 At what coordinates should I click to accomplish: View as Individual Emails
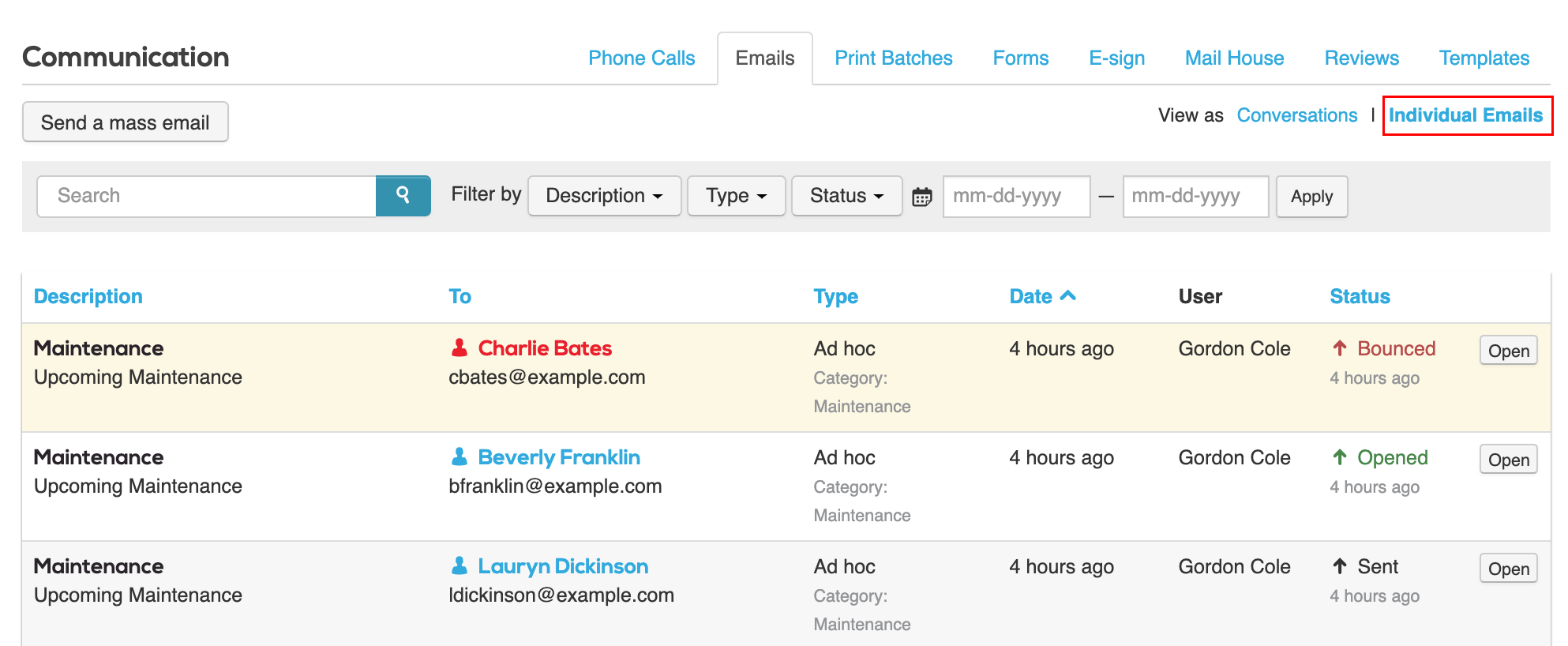click(x=1465, y=115)
